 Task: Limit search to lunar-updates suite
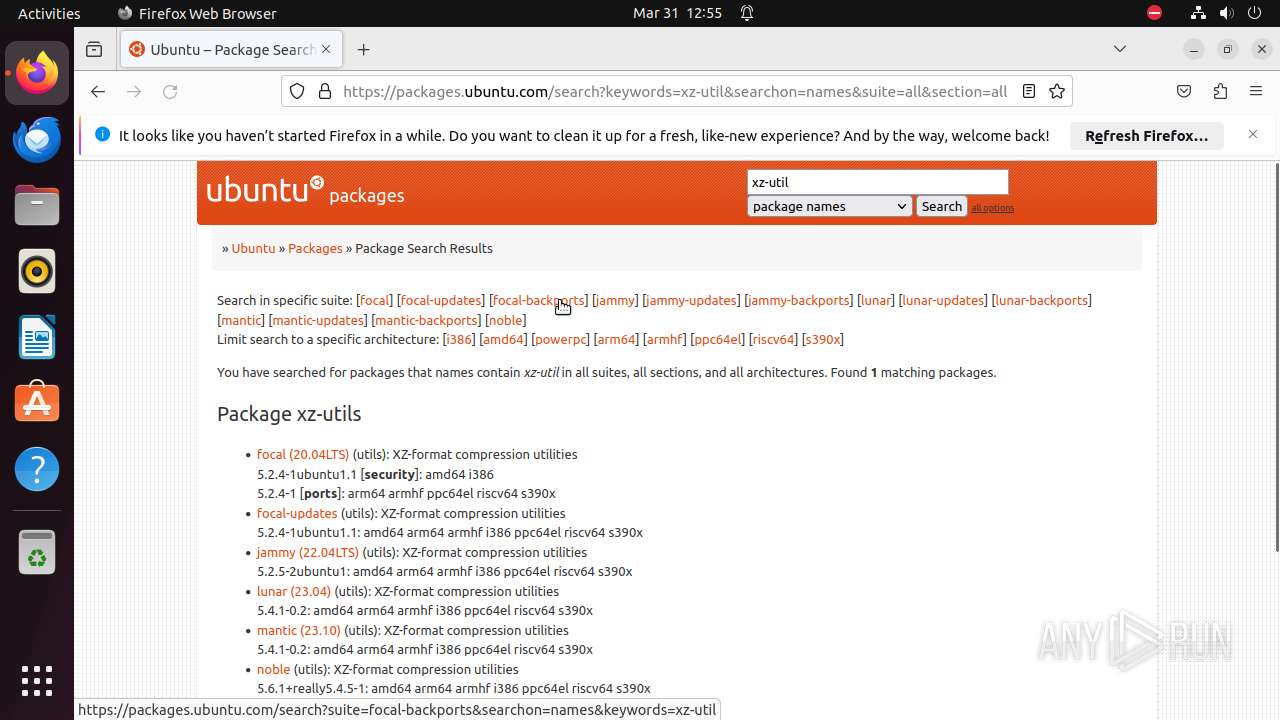(943, 300)
